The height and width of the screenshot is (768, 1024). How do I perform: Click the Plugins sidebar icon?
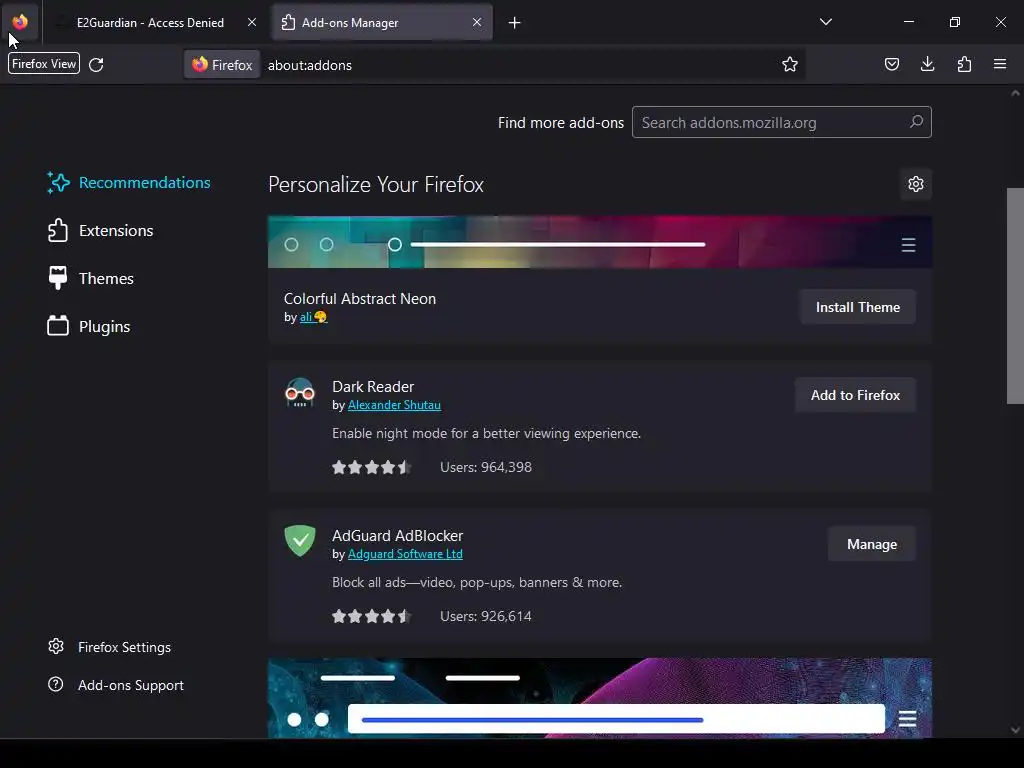click(58, 326)
